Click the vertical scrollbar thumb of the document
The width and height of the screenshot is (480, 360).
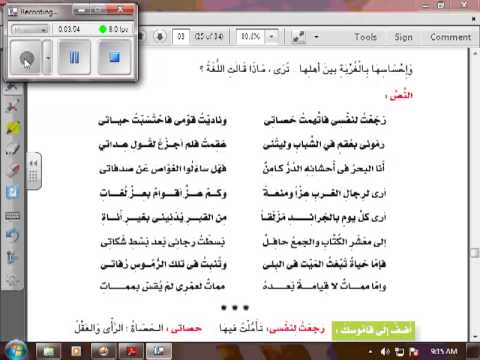(x=475, y=253)
